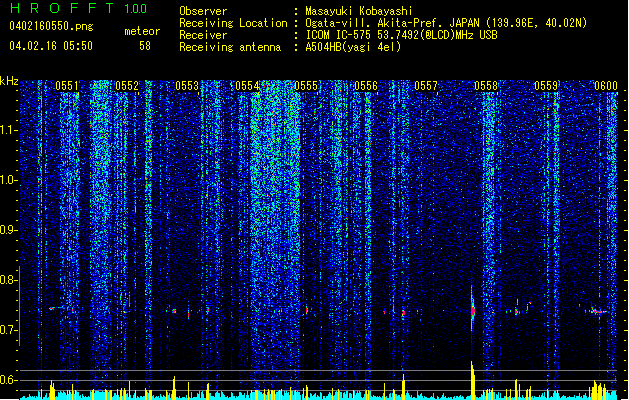Click the Observer label

coord(203,11)
